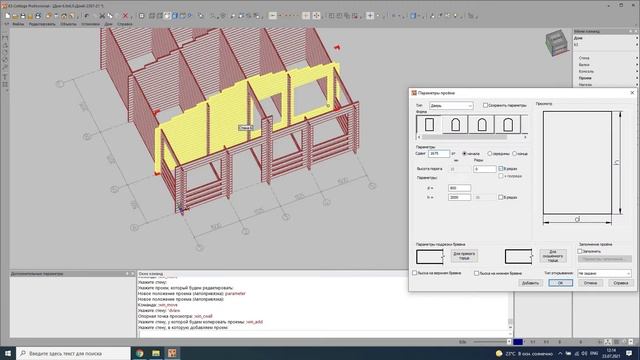Open the Тип dropdown showing Дверь
The image size is (640, 360).
click(x=451, y=106)
